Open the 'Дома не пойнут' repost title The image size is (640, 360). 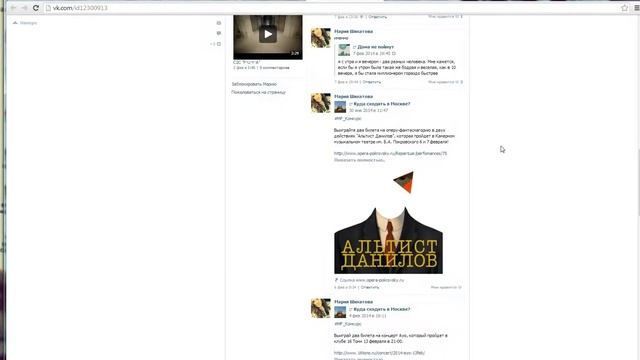point(376,47)
